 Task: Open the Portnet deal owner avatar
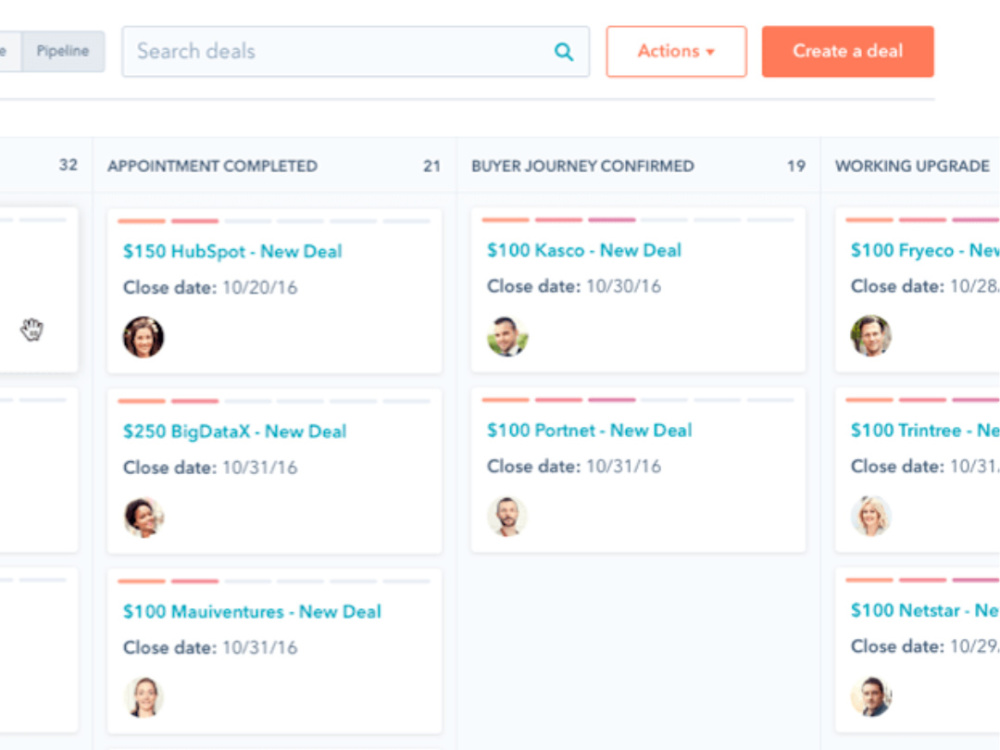(508, 516)
